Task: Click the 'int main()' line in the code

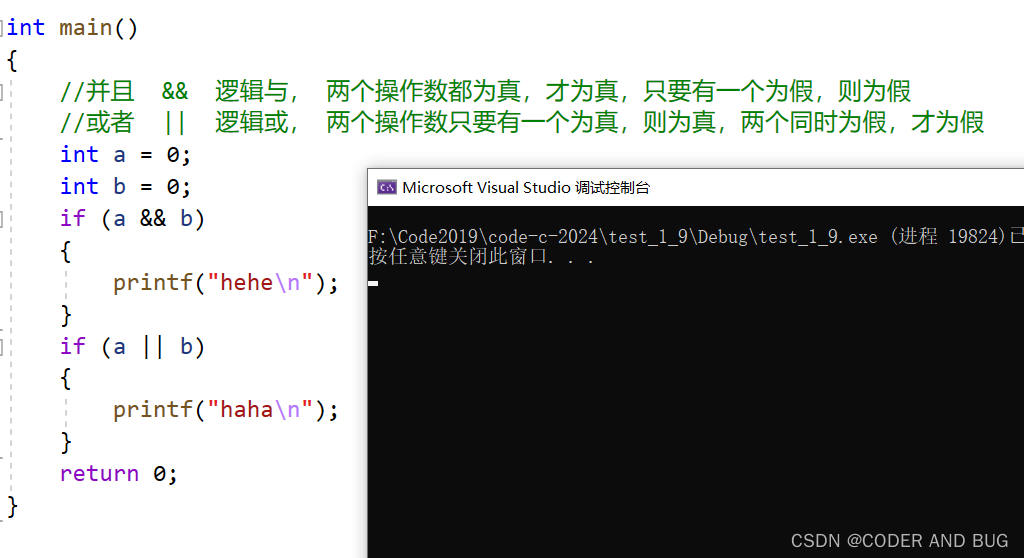Action: 72,28
